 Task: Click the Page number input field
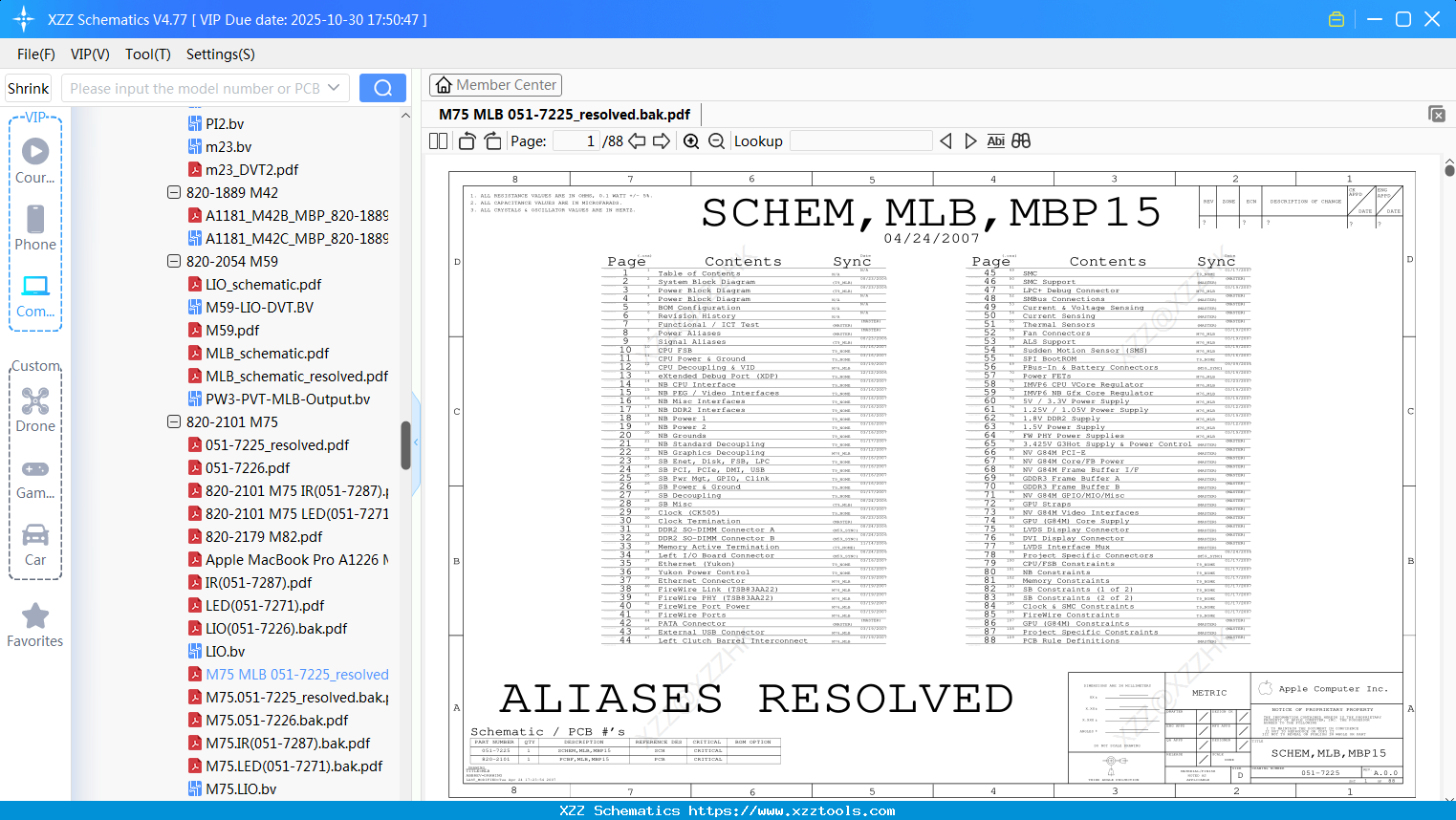click(576, 140)
